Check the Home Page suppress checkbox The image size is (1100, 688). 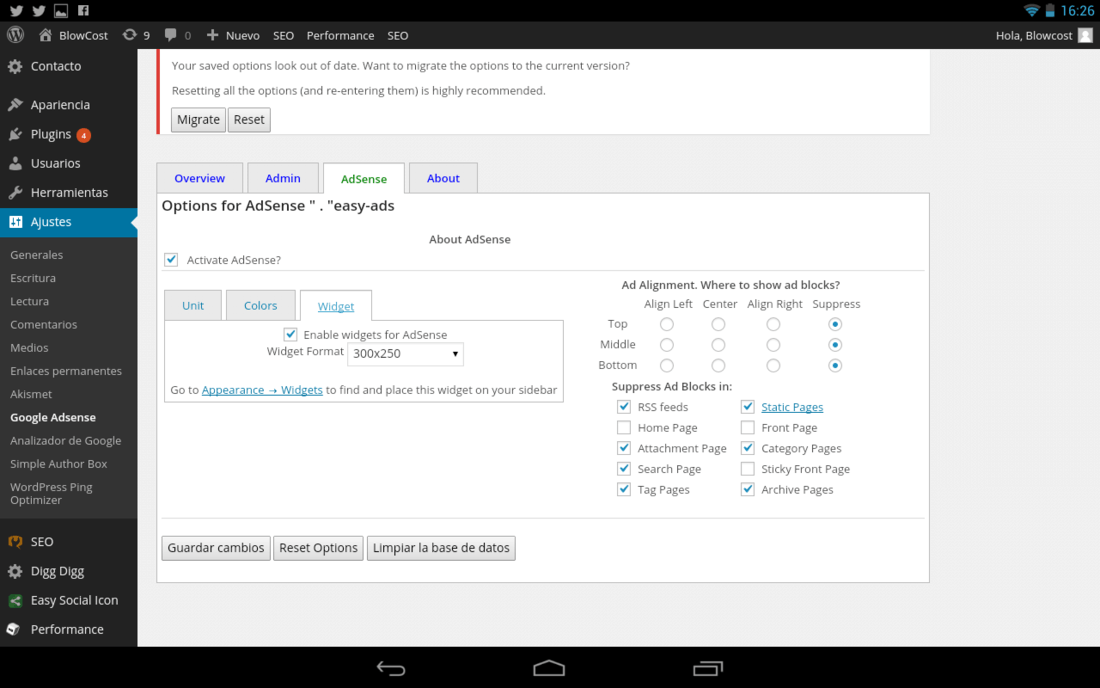point(624,428)
